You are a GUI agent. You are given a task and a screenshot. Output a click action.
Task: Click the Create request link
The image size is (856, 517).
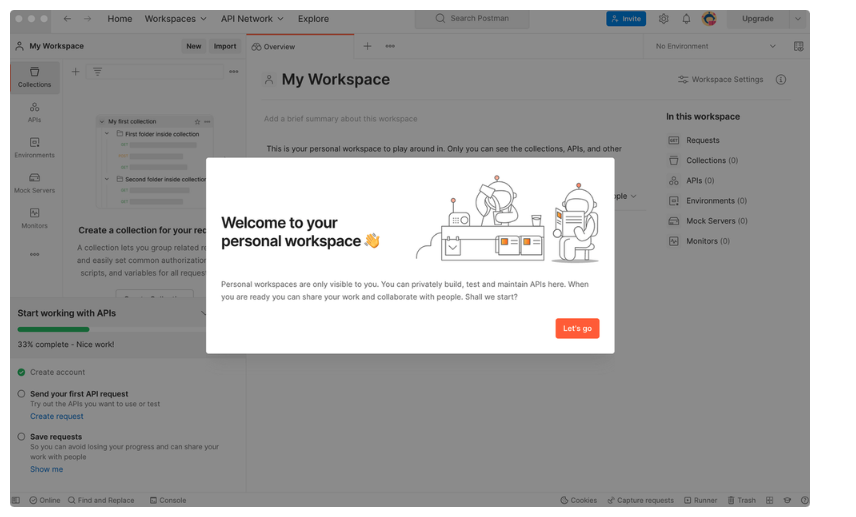click(57, 416)
